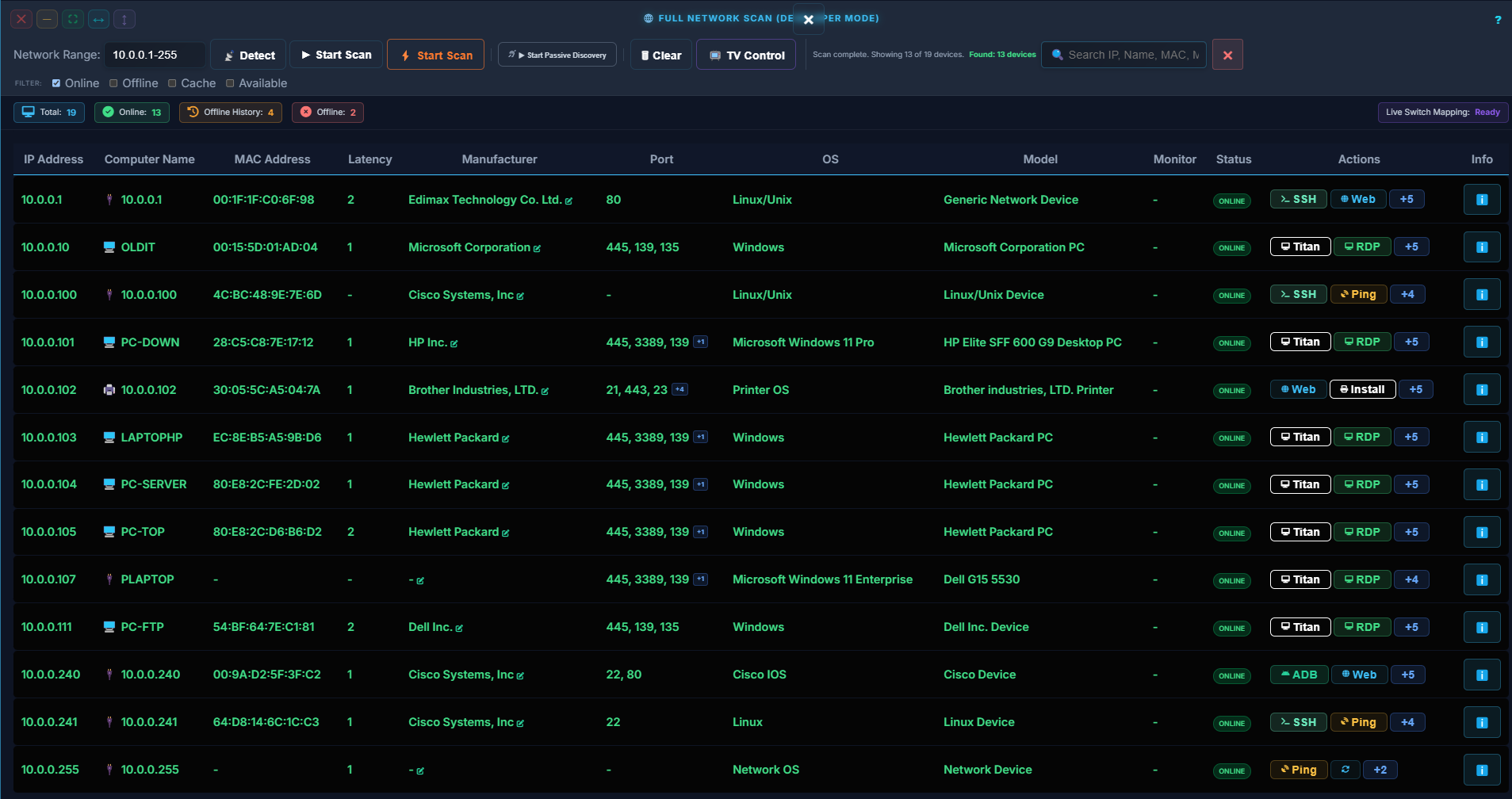This screenshot has width=1512, height=799.
Task: Expand +5 actions for OLDIT
Action: 1411,247
